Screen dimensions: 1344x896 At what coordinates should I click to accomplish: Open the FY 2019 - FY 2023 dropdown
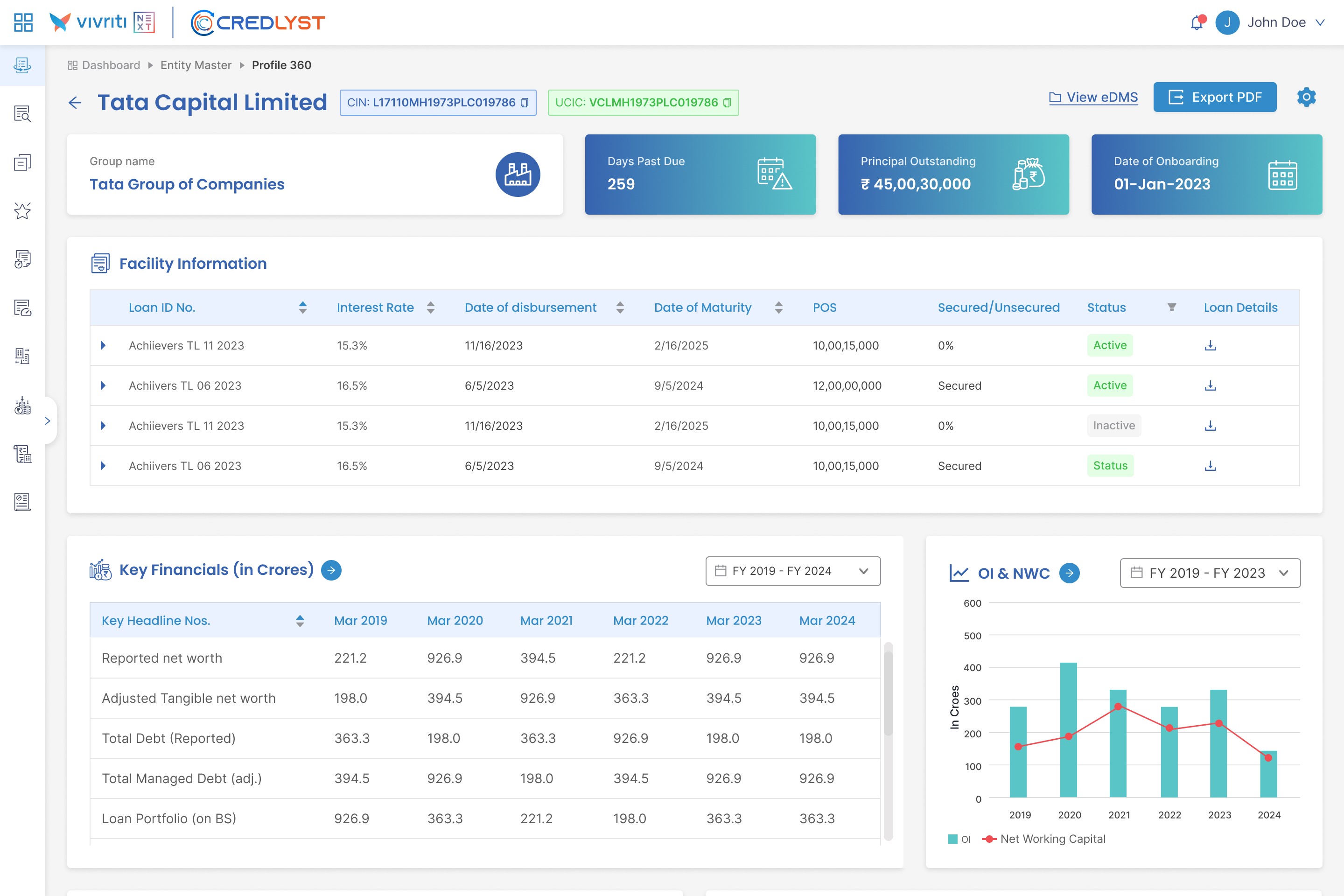(x=1210, y=573)
